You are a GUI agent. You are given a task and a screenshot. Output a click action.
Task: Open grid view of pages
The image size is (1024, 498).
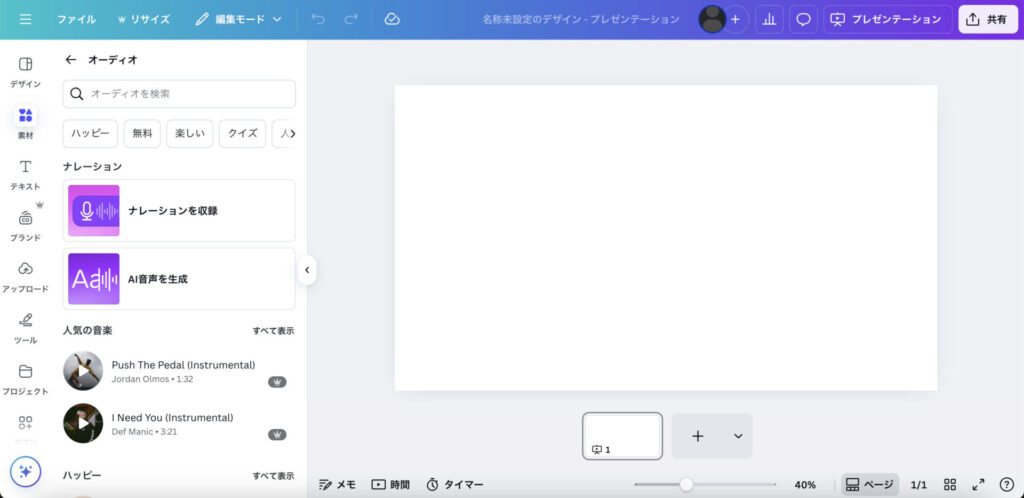(x=950, y=484)
